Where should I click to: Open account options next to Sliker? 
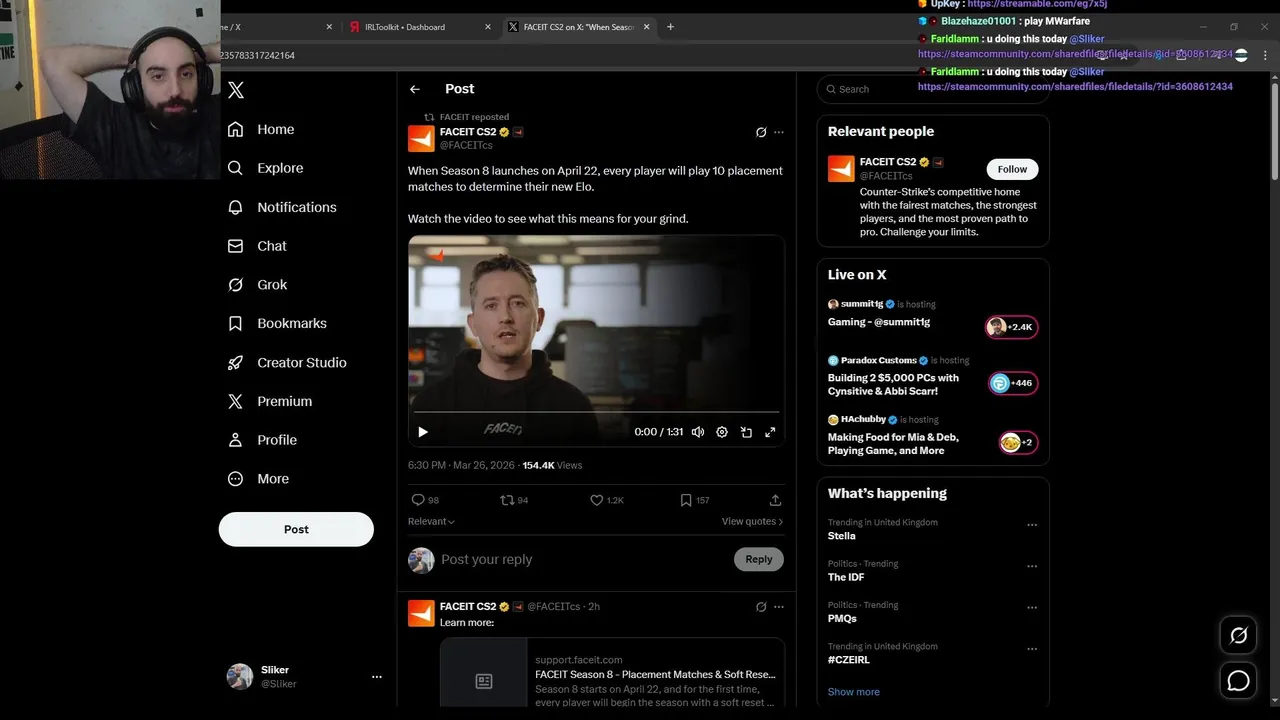point(377,677)
